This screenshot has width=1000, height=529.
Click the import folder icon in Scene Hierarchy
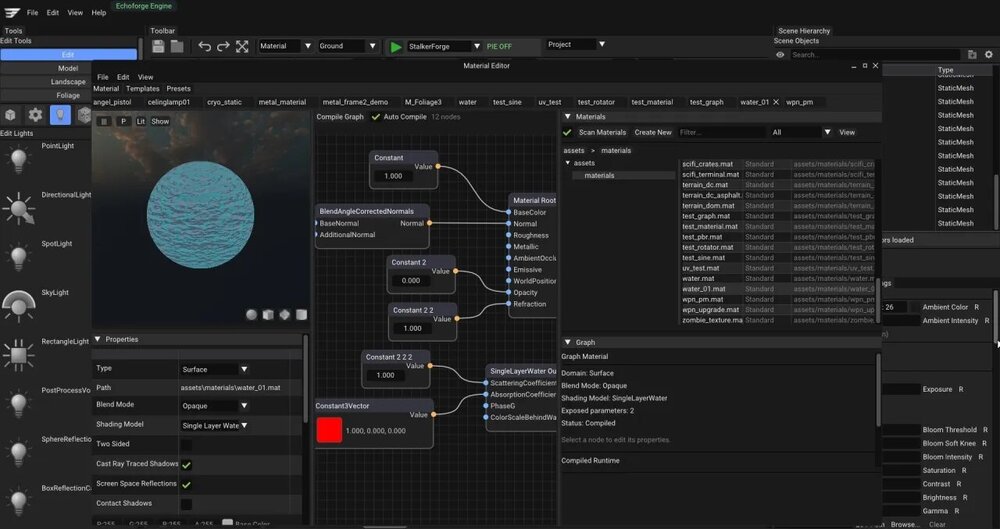point(972,55)
